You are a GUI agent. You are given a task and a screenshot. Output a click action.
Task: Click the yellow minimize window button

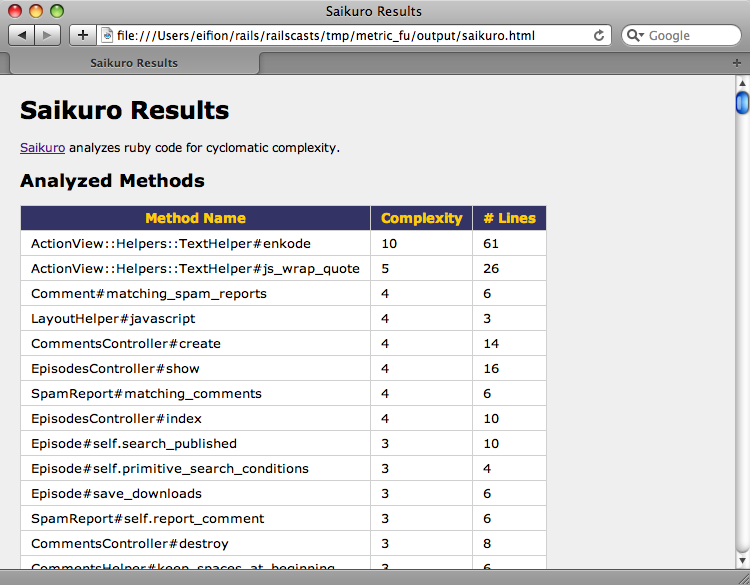tap(36, 11)
